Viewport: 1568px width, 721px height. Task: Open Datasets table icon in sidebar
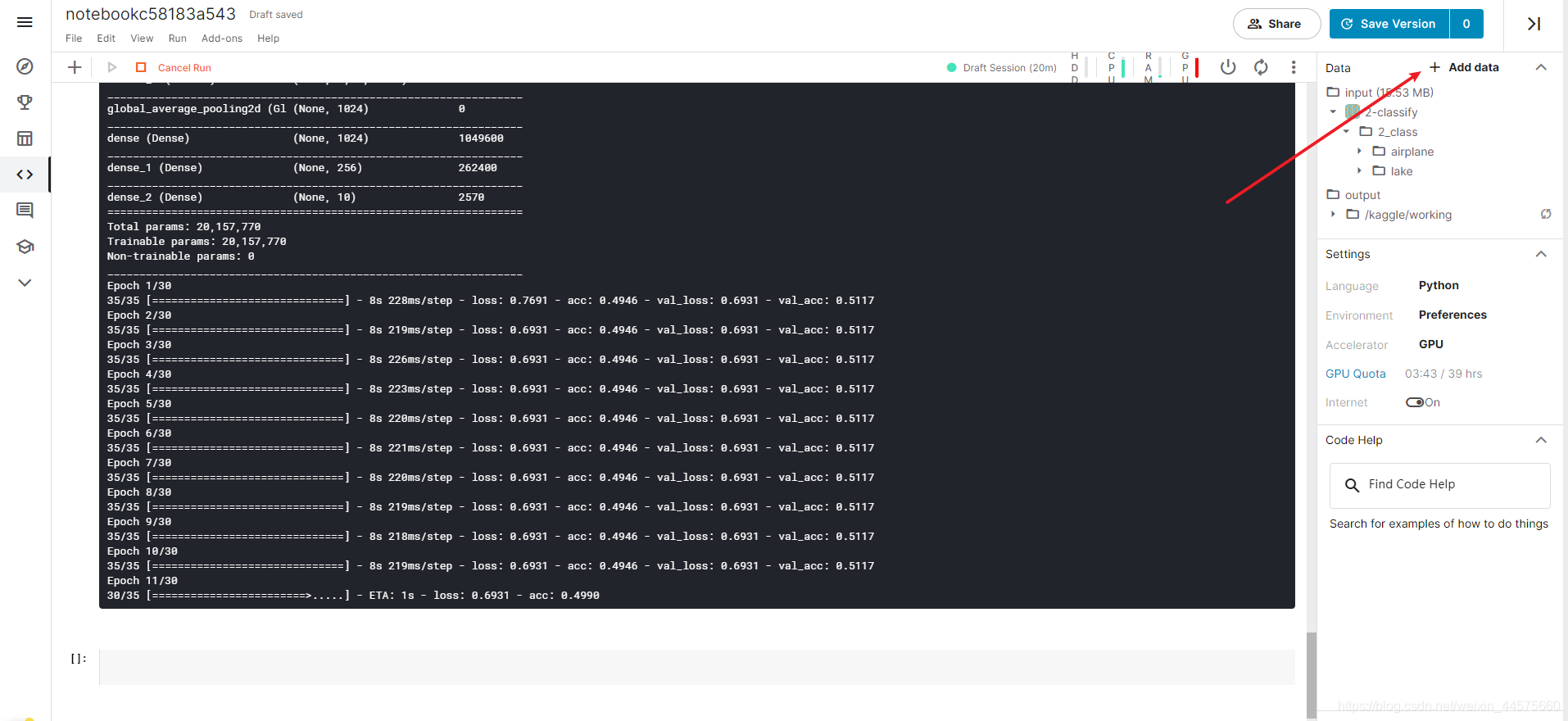(x=25, y=138)
